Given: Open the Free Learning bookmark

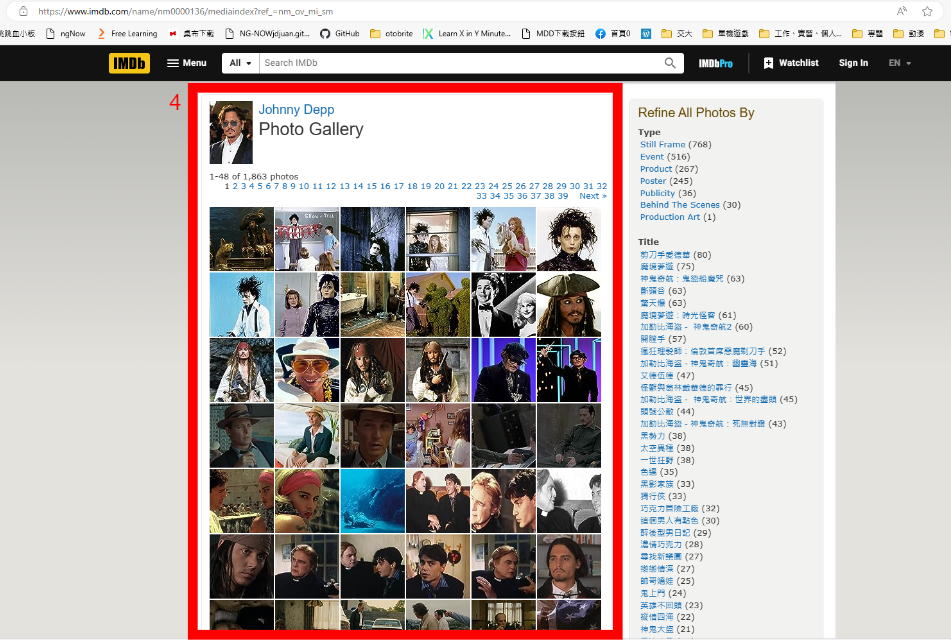Looking at the screenshot, I should pyautogui.click(x=127, y=33).
